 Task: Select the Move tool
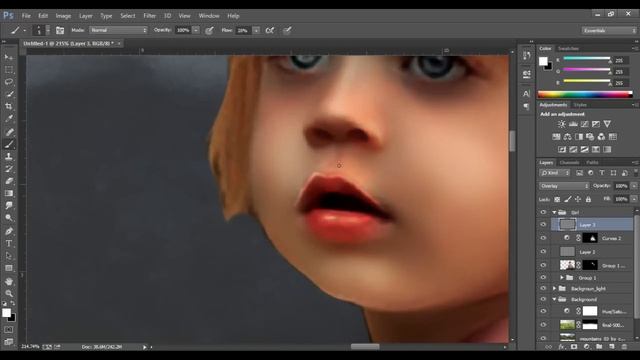[x=9, y=57]
